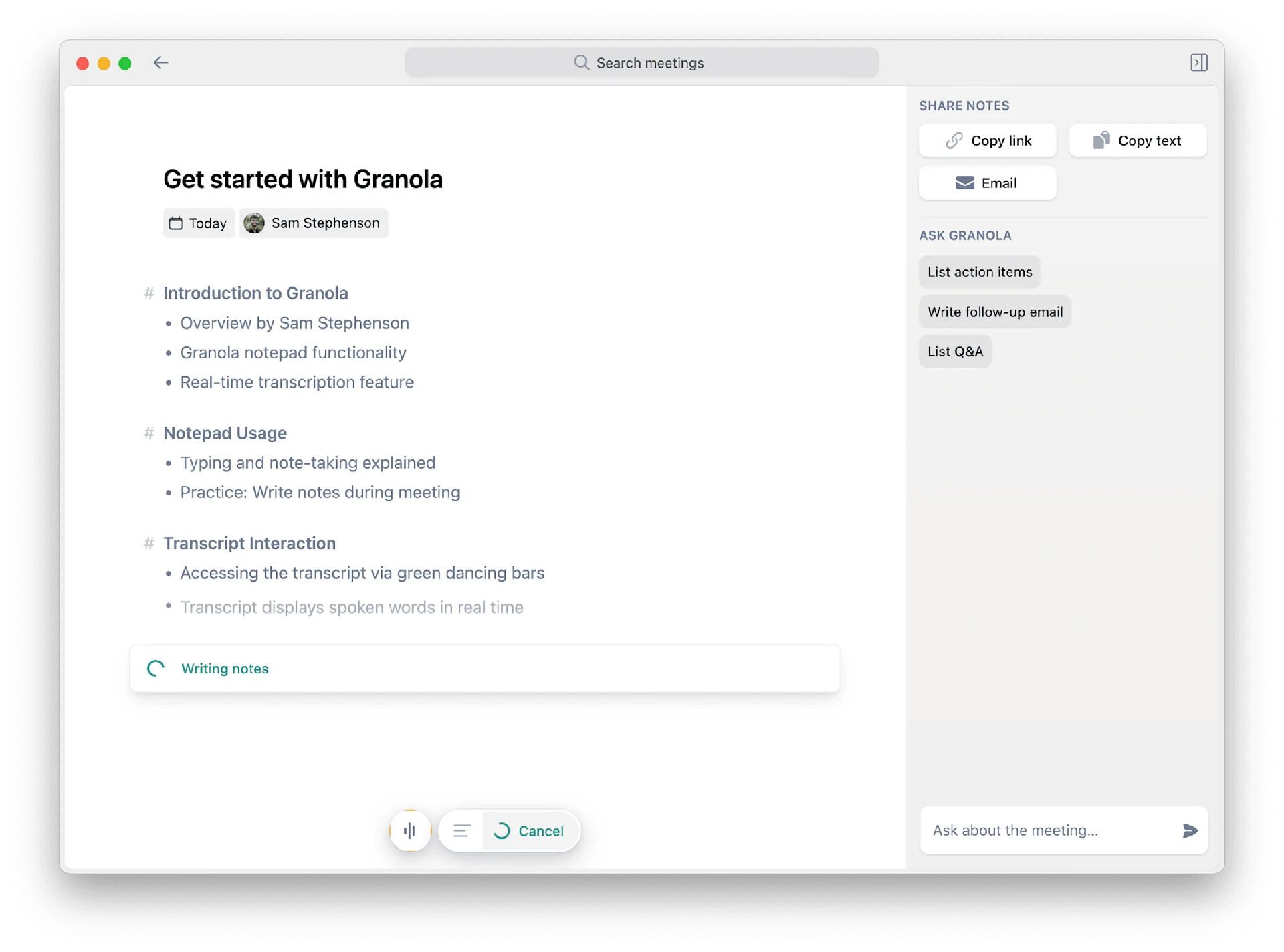Viewport: 1284px width, 952px height.
Task: Click Sam Stephenson's avatar image
Action: tap(254, 223)
